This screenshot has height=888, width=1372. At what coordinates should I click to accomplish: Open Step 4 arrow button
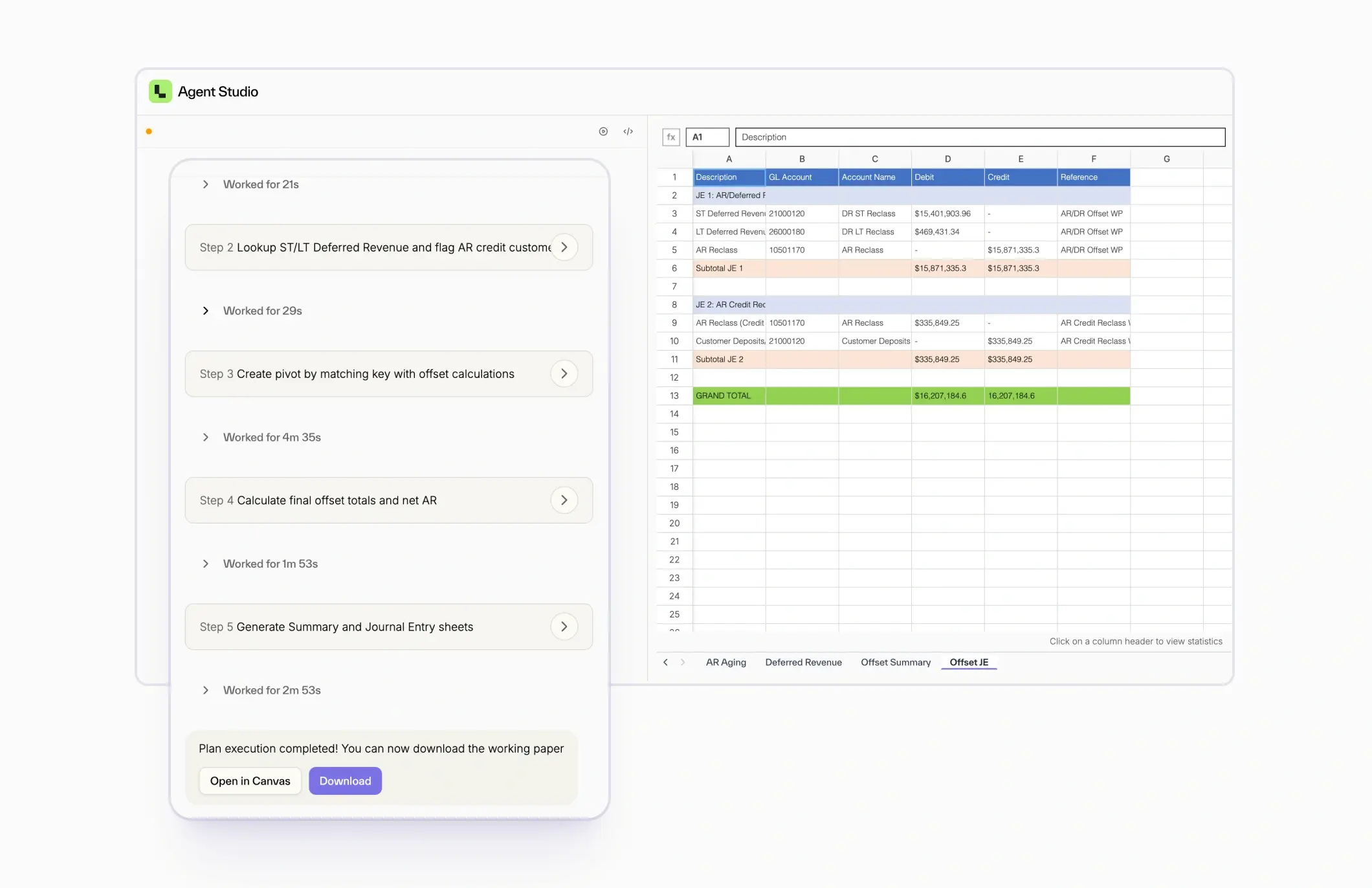[x=564, y=500]
